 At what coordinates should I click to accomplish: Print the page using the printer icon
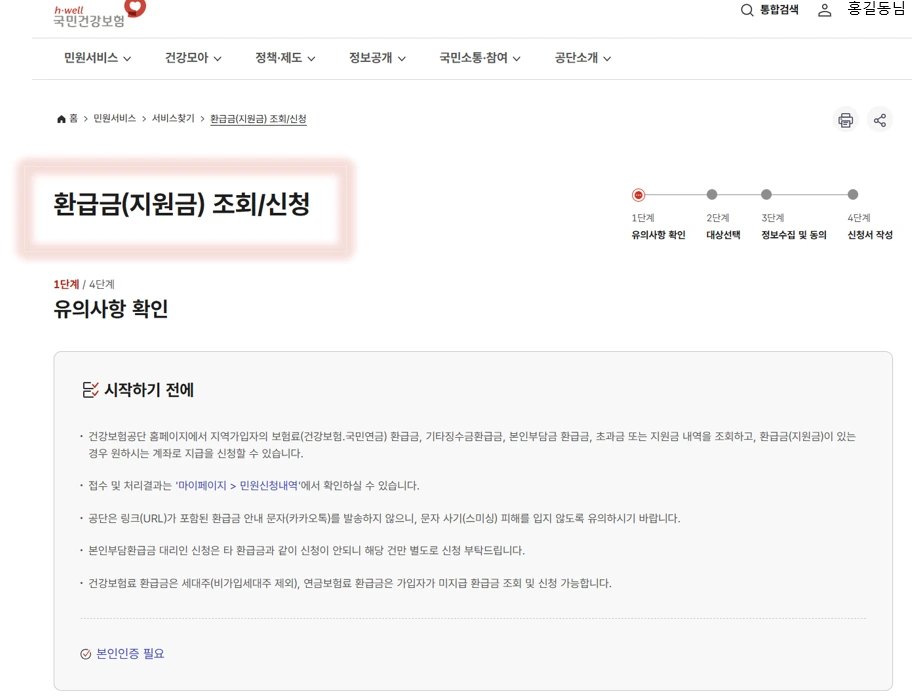tap(845, 119)
